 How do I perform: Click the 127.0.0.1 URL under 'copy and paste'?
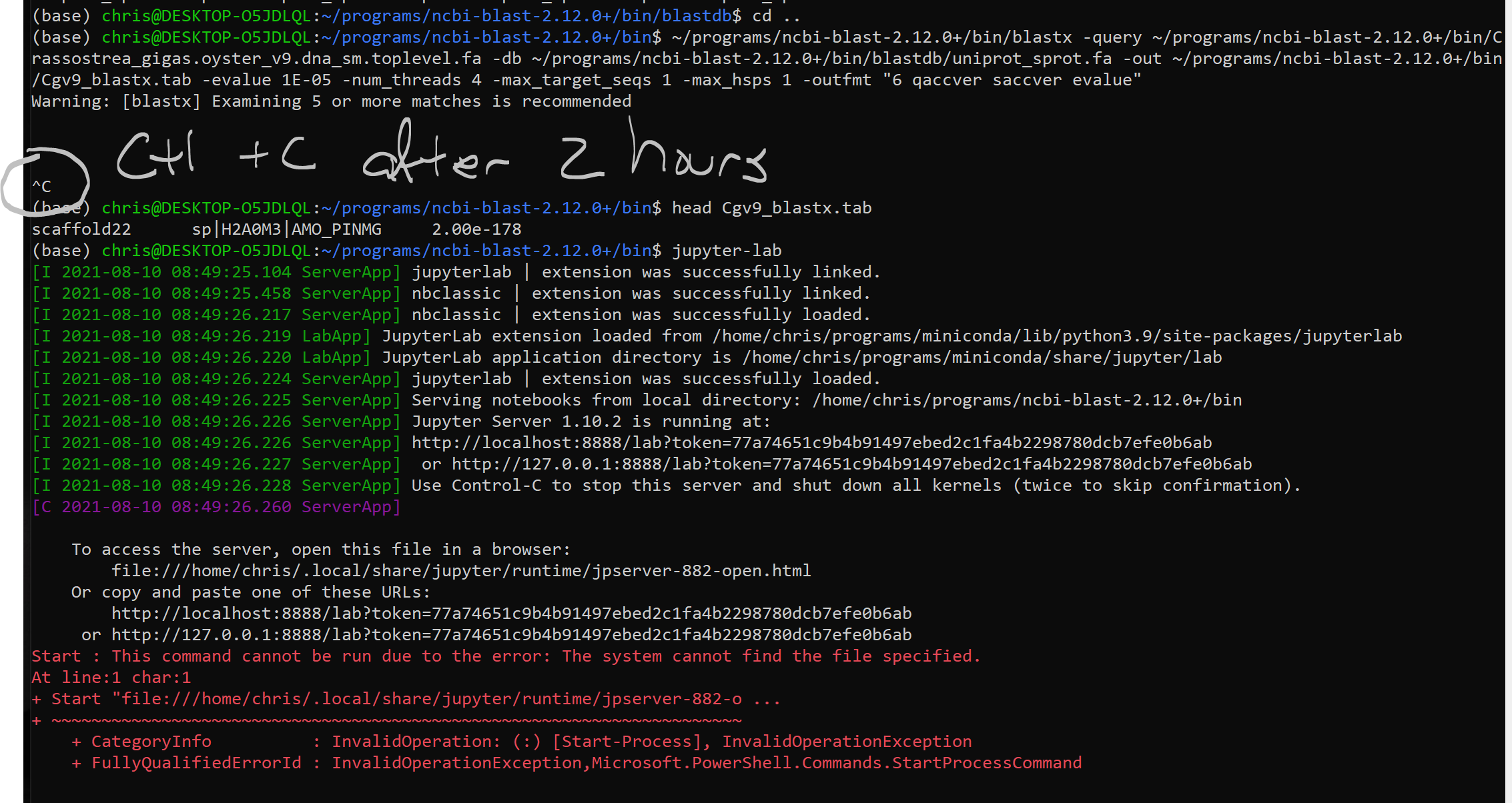[511, 635]
